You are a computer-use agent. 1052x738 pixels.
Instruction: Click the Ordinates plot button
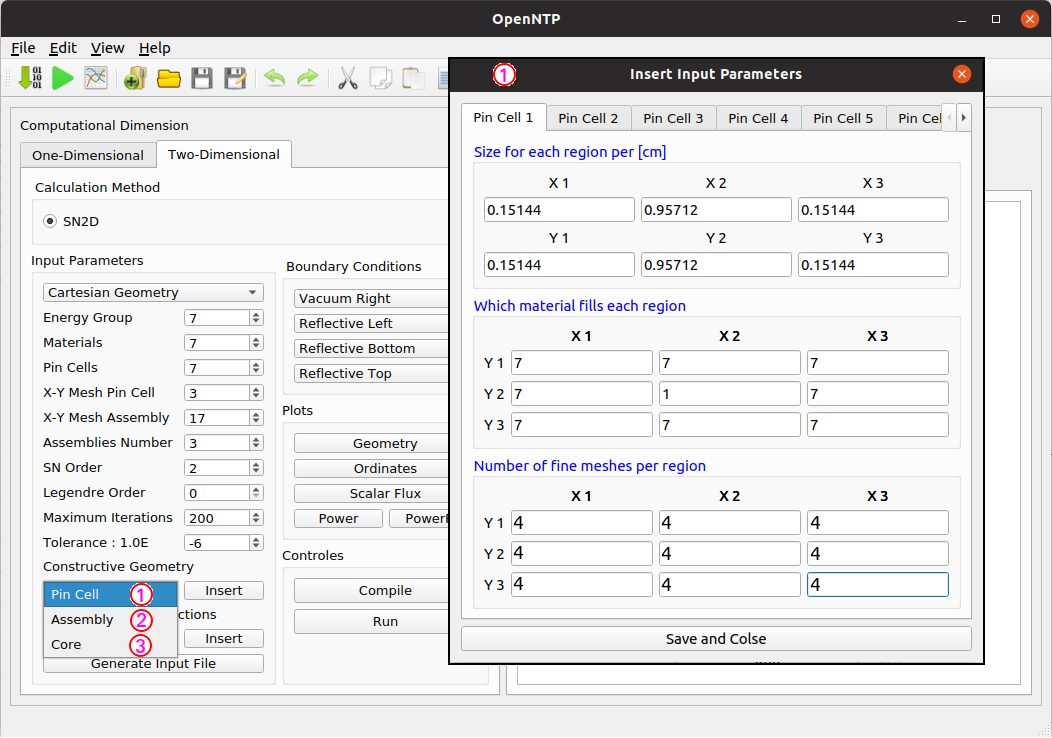(x=371, y=468)
